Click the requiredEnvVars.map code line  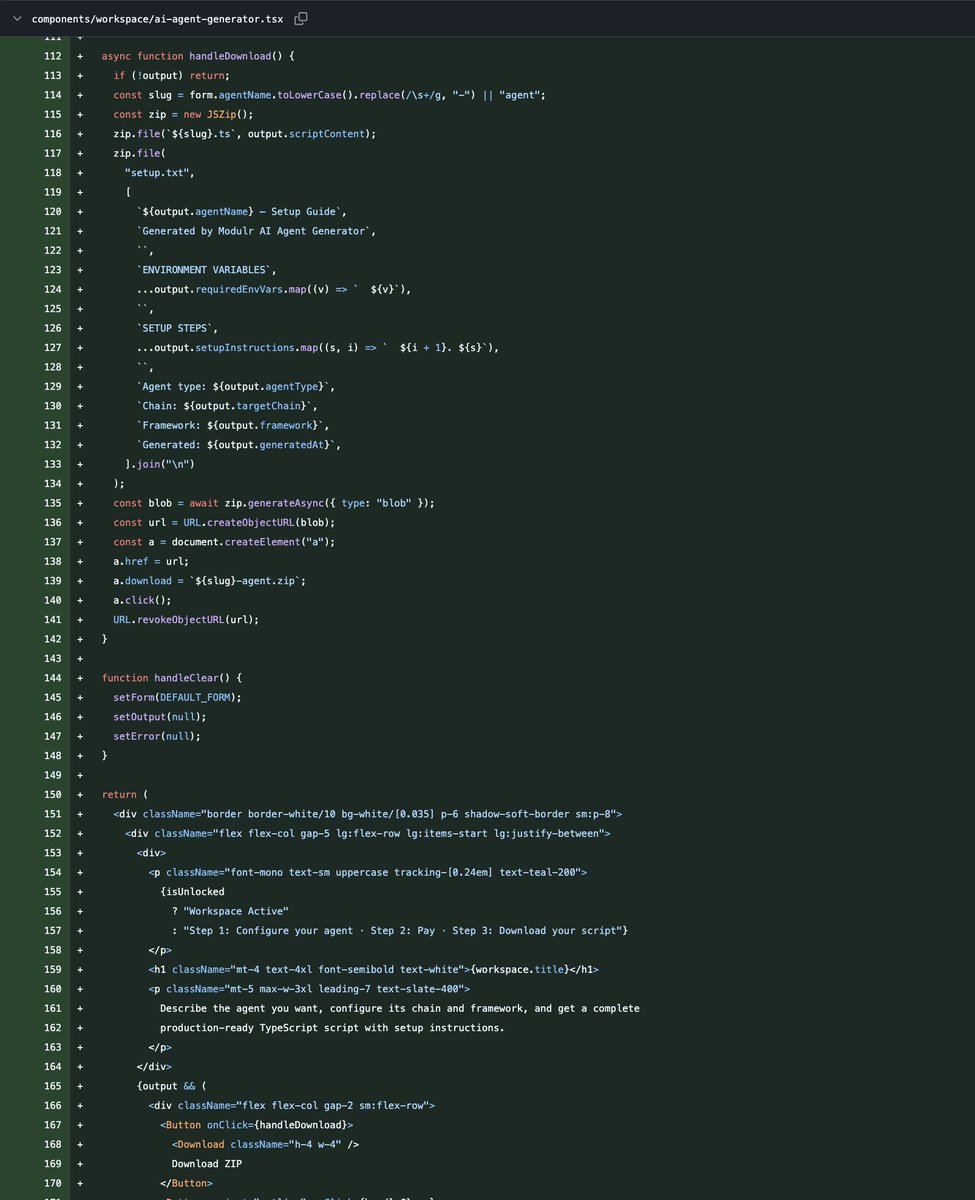pyautogui.click(x=274, y=289)
